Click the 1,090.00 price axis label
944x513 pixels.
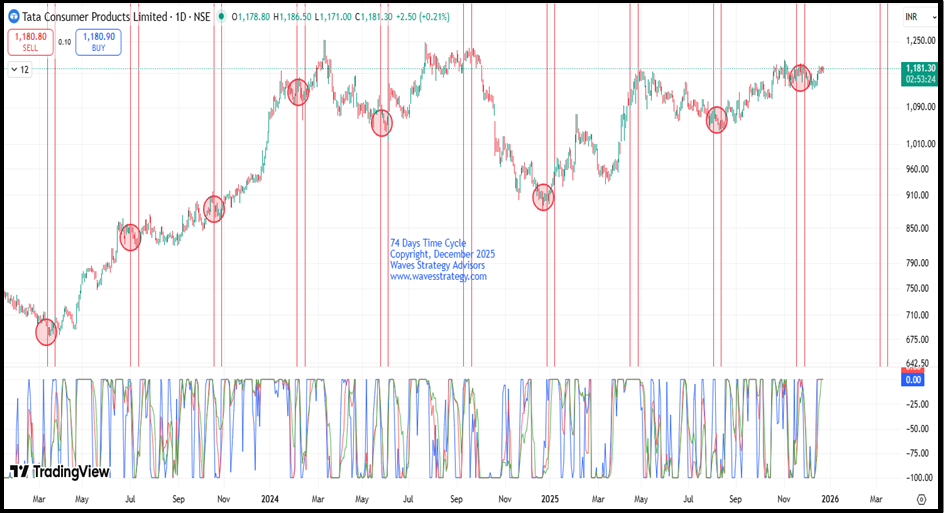(x=921, y=107)
